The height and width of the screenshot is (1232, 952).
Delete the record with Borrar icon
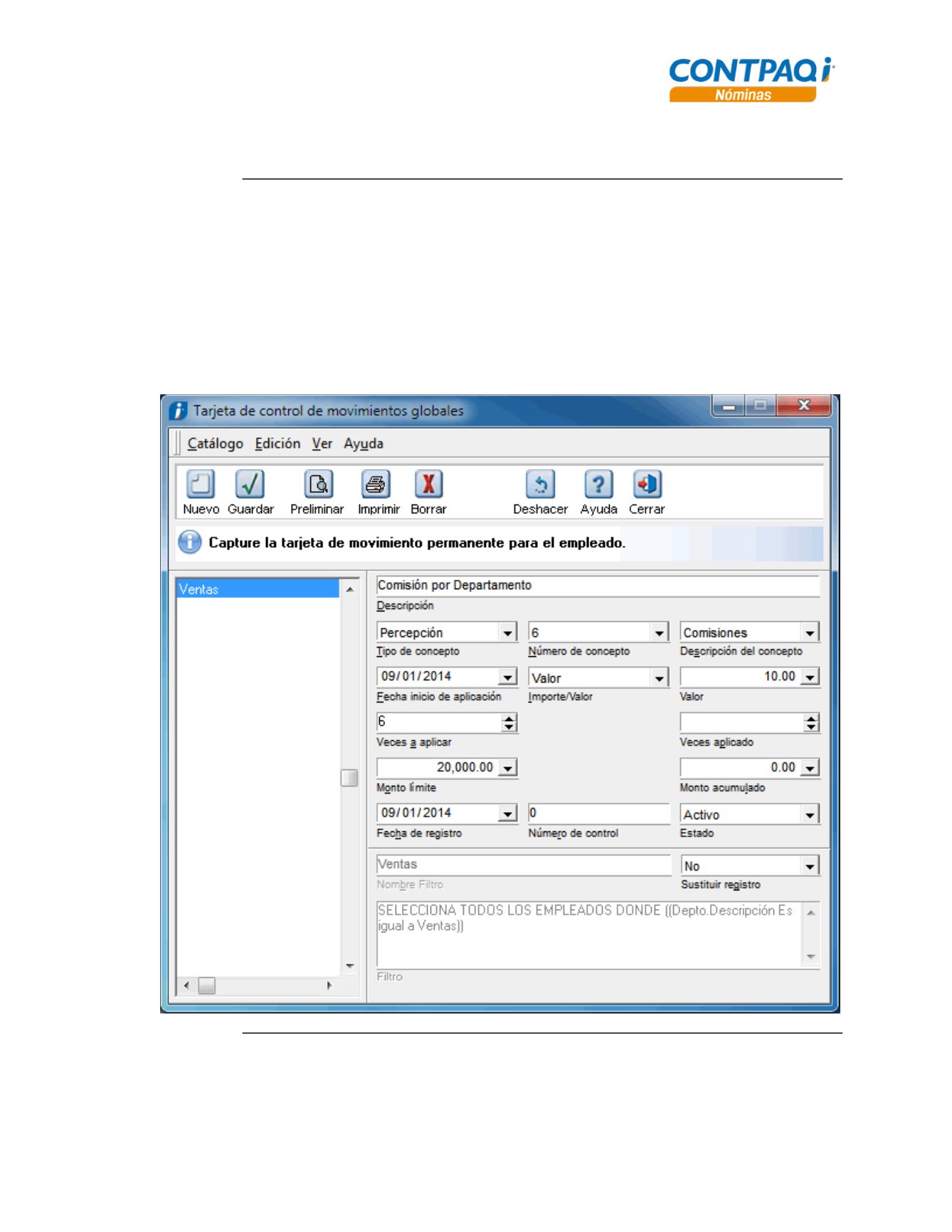pos(428,485)
